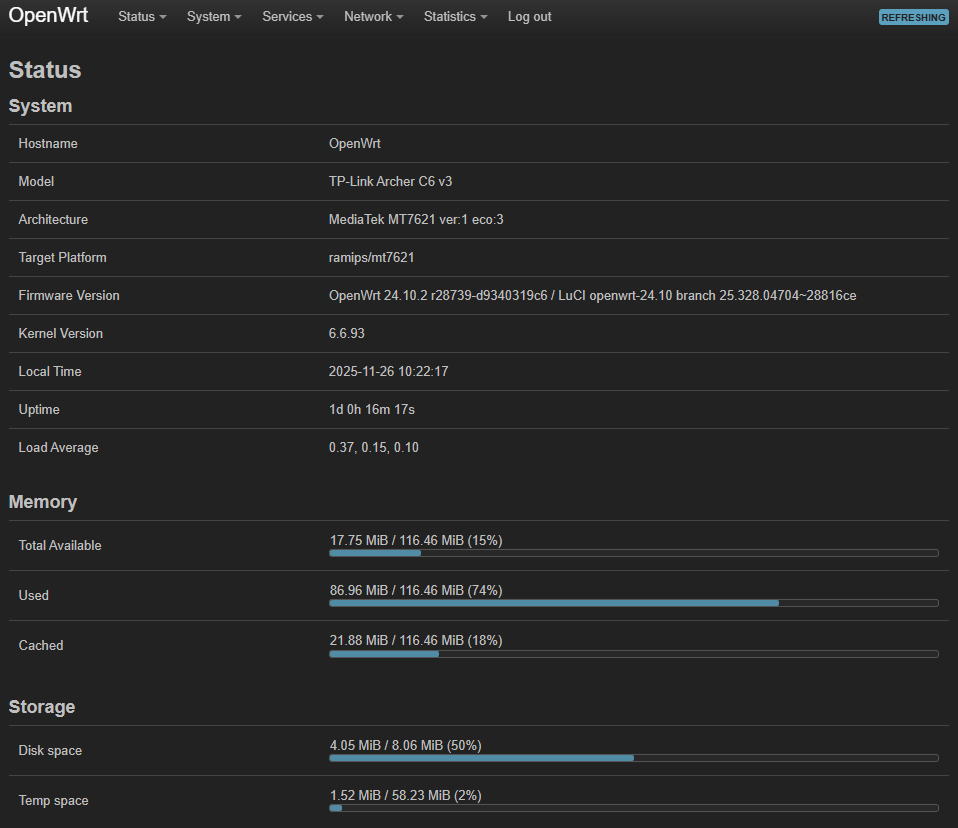Image resolution: width=958 pixels, height=828 pixels.
Task: Click the Local Time value
Action: pyautogui.click(x=388, y=371)
